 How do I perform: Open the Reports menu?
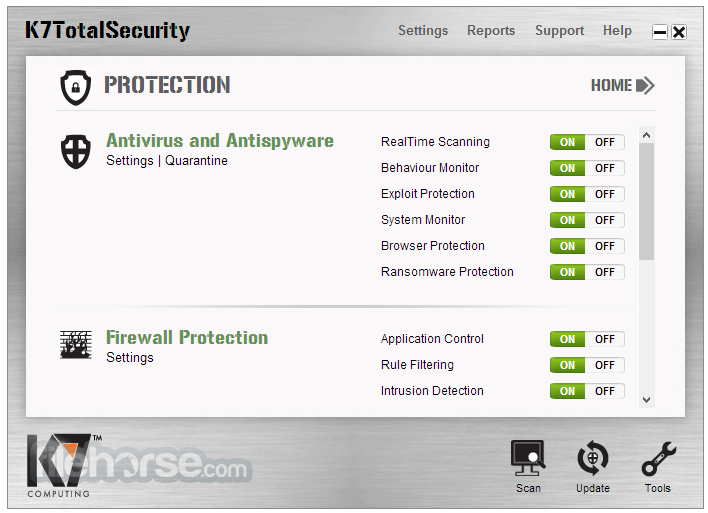coord(491,31)
